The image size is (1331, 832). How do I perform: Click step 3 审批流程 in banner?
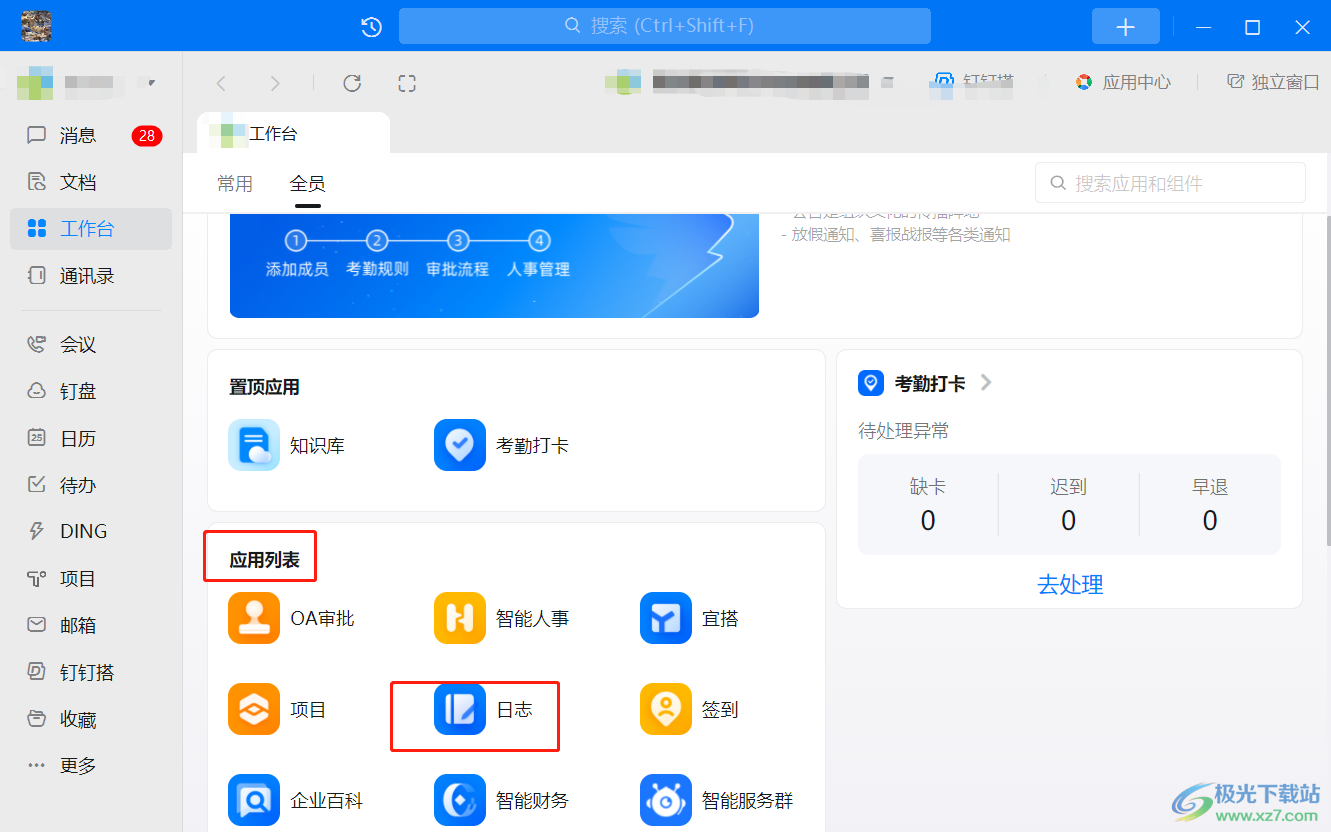click(457, 255)
